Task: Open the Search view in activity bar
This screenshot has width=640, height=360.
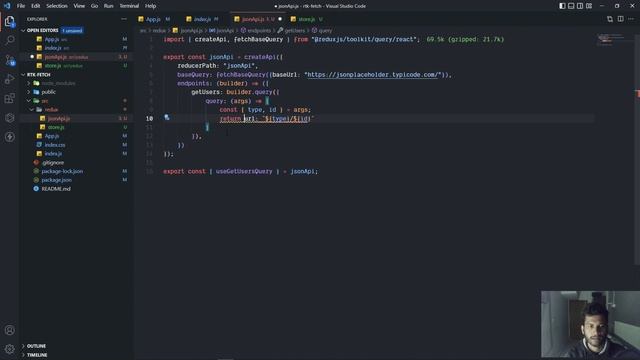Action: point(9,40)
